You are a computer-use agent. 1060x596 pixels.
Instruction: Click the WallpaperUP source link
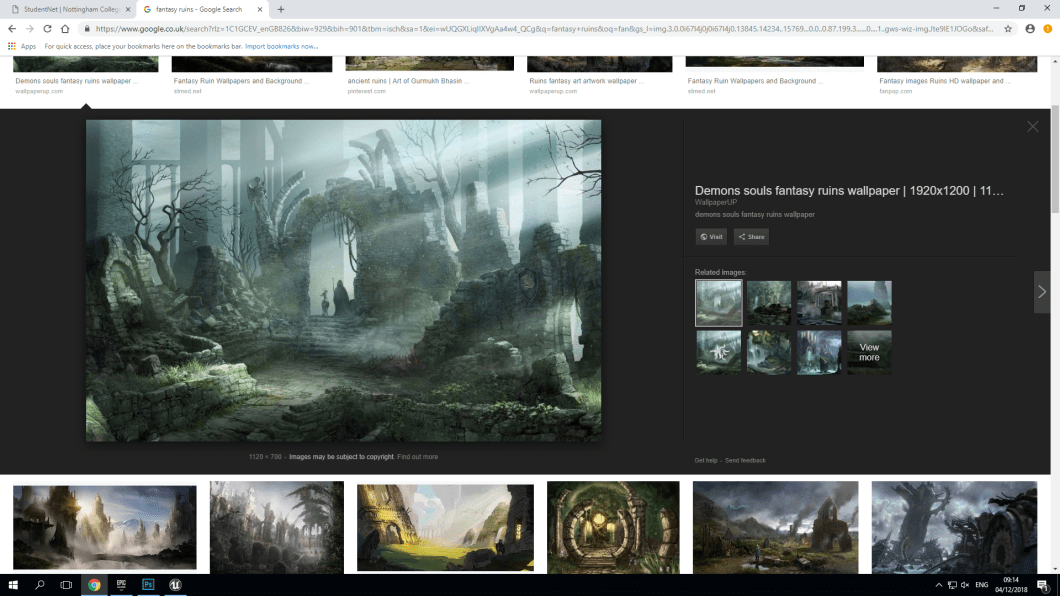tap(716, 202)
